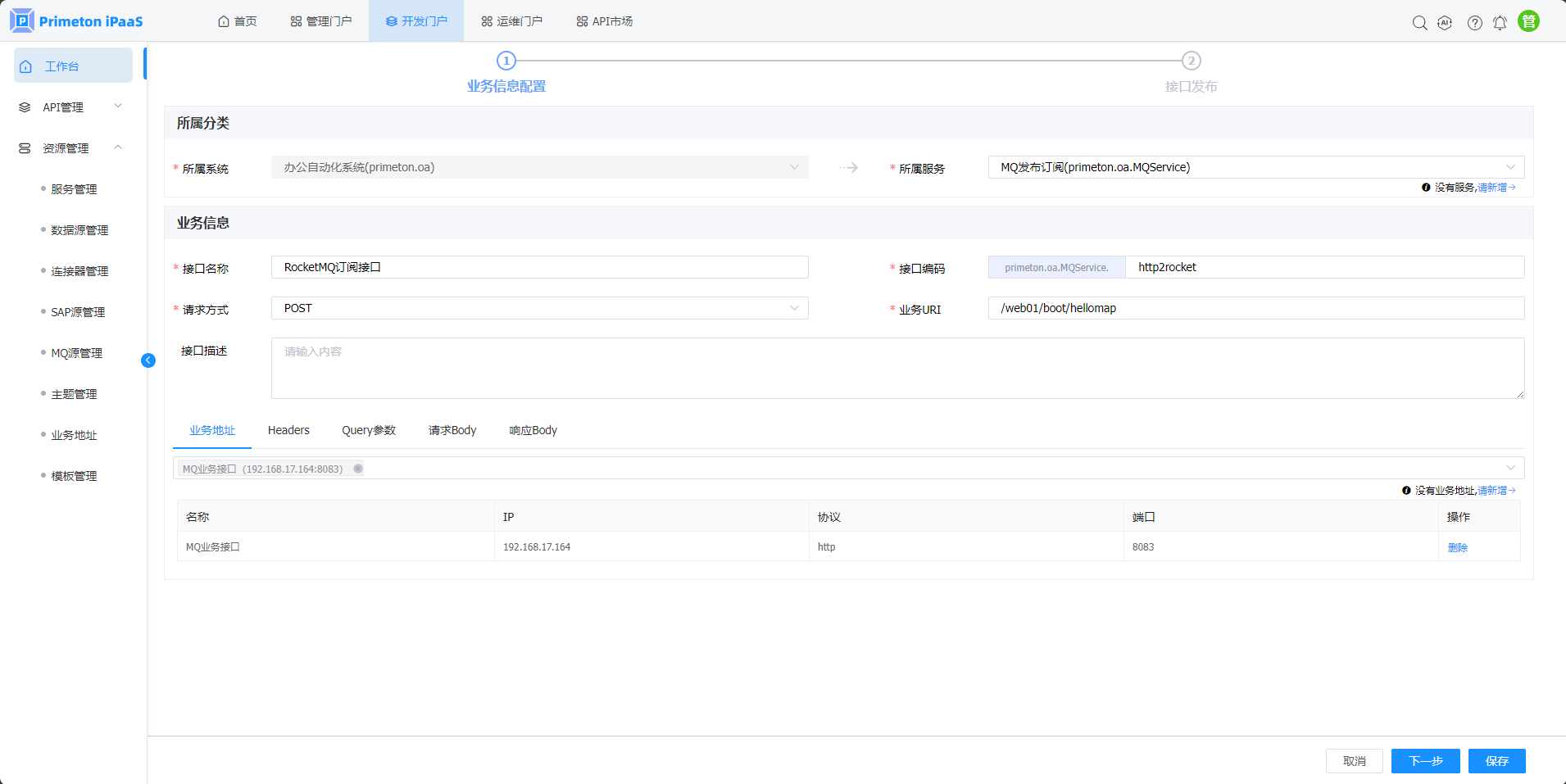The width and height of the screenshot is (1566, 784).
Task: Click the 保存 button
Action: coord(1496,761)
